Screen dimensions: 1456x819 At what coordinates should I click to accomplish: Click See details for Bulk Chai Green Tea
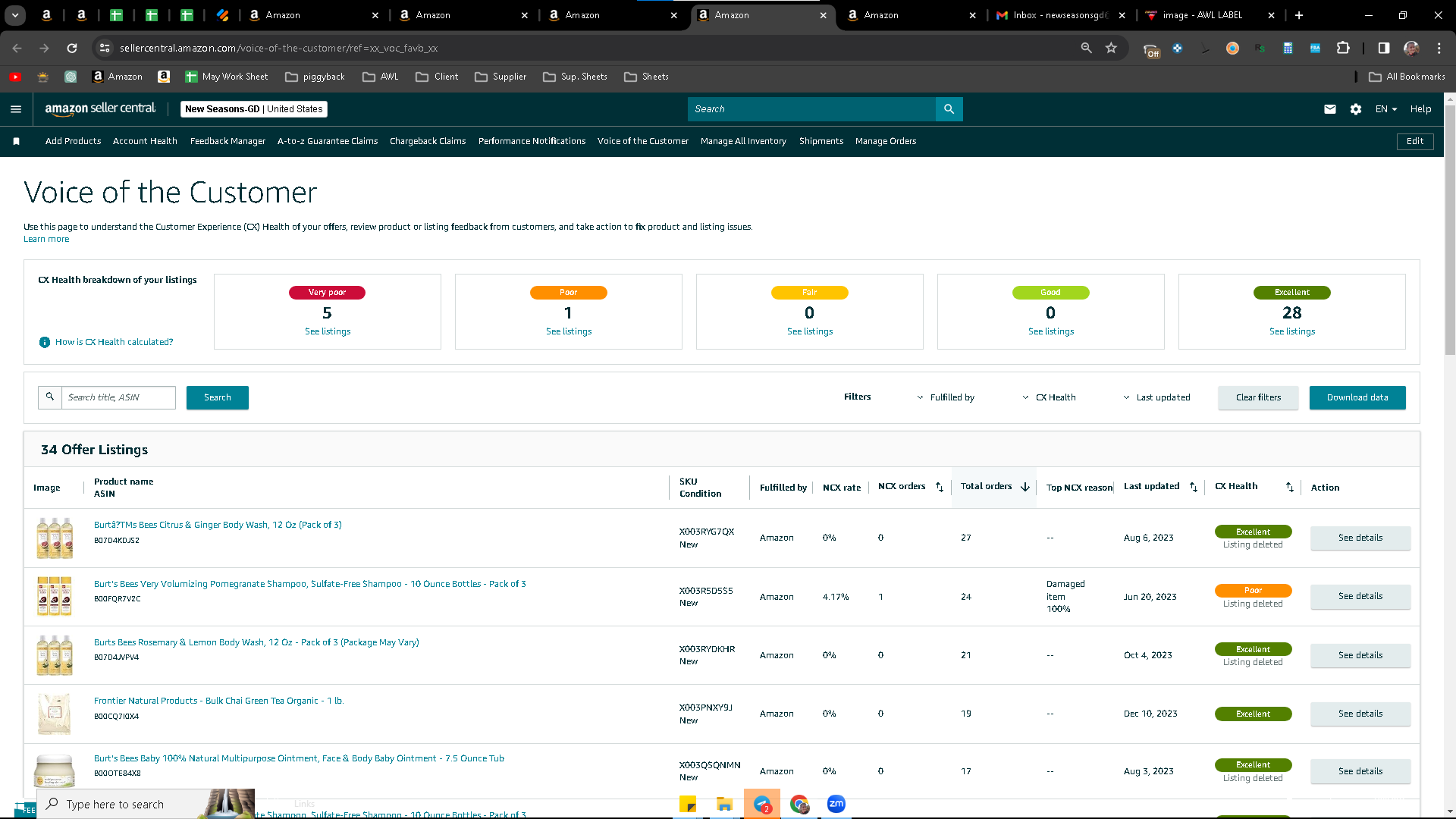(1360, 714)
